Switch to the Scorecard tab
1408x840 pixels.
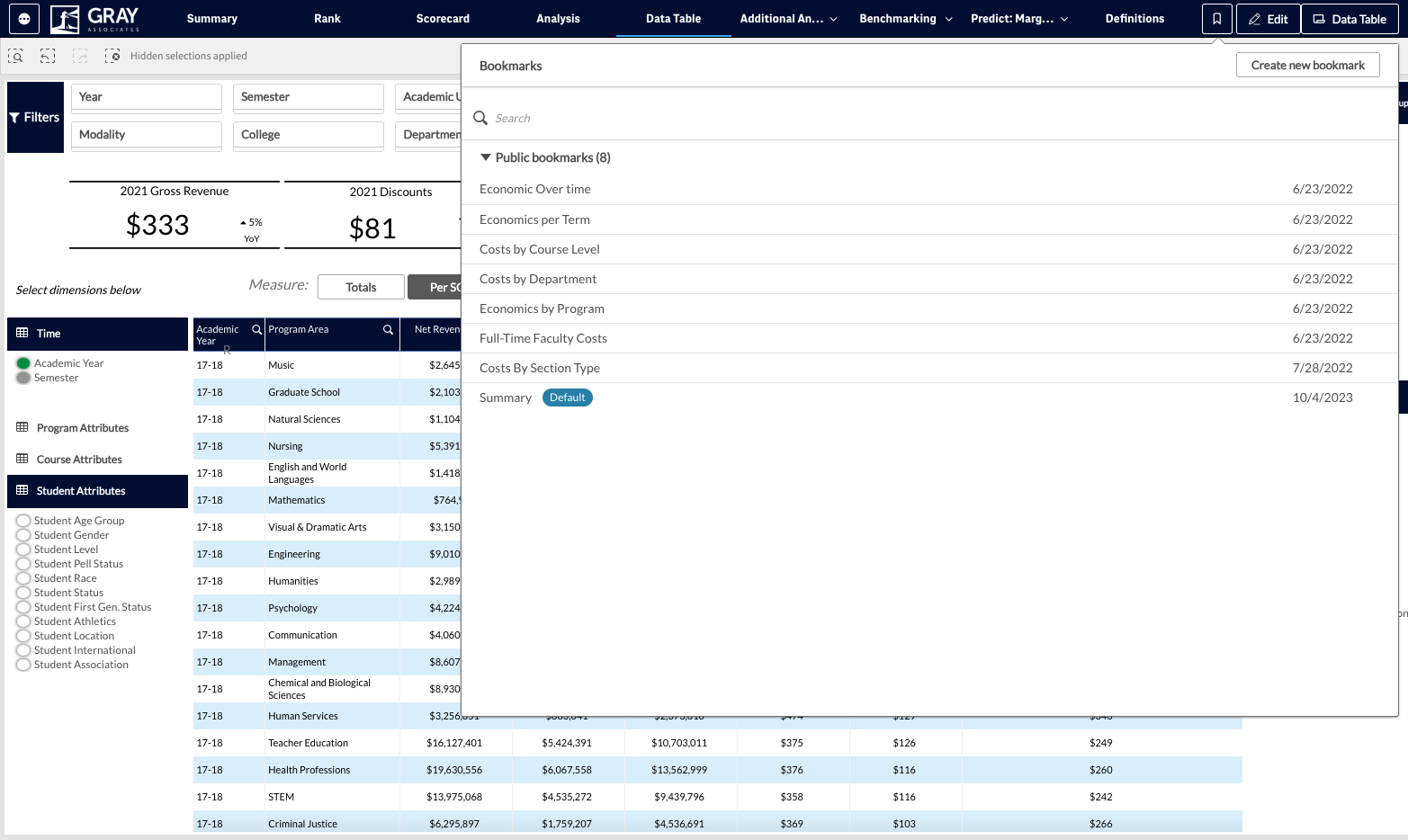[x=443, y=19]
